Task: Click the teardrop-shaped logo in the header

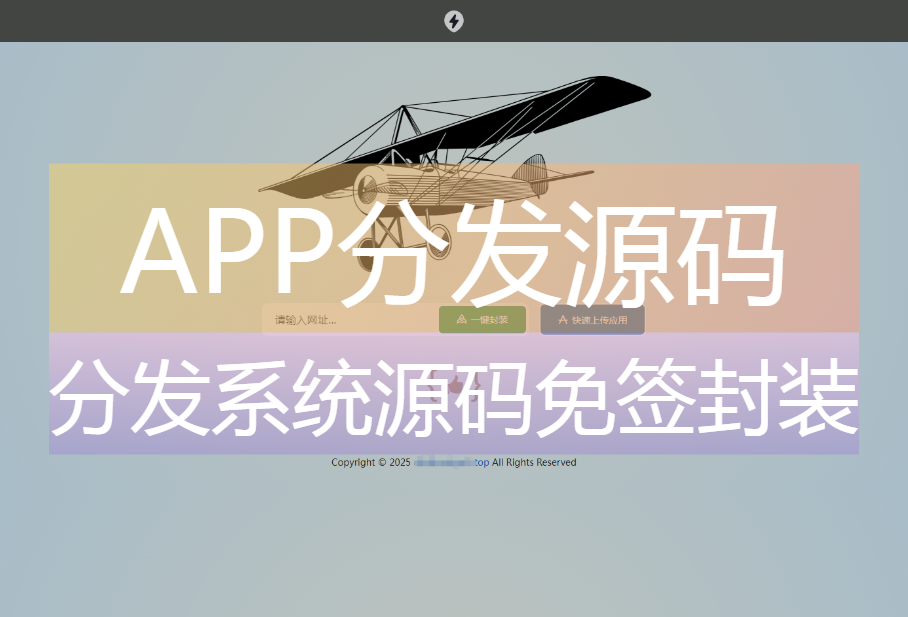Action: 454,21
